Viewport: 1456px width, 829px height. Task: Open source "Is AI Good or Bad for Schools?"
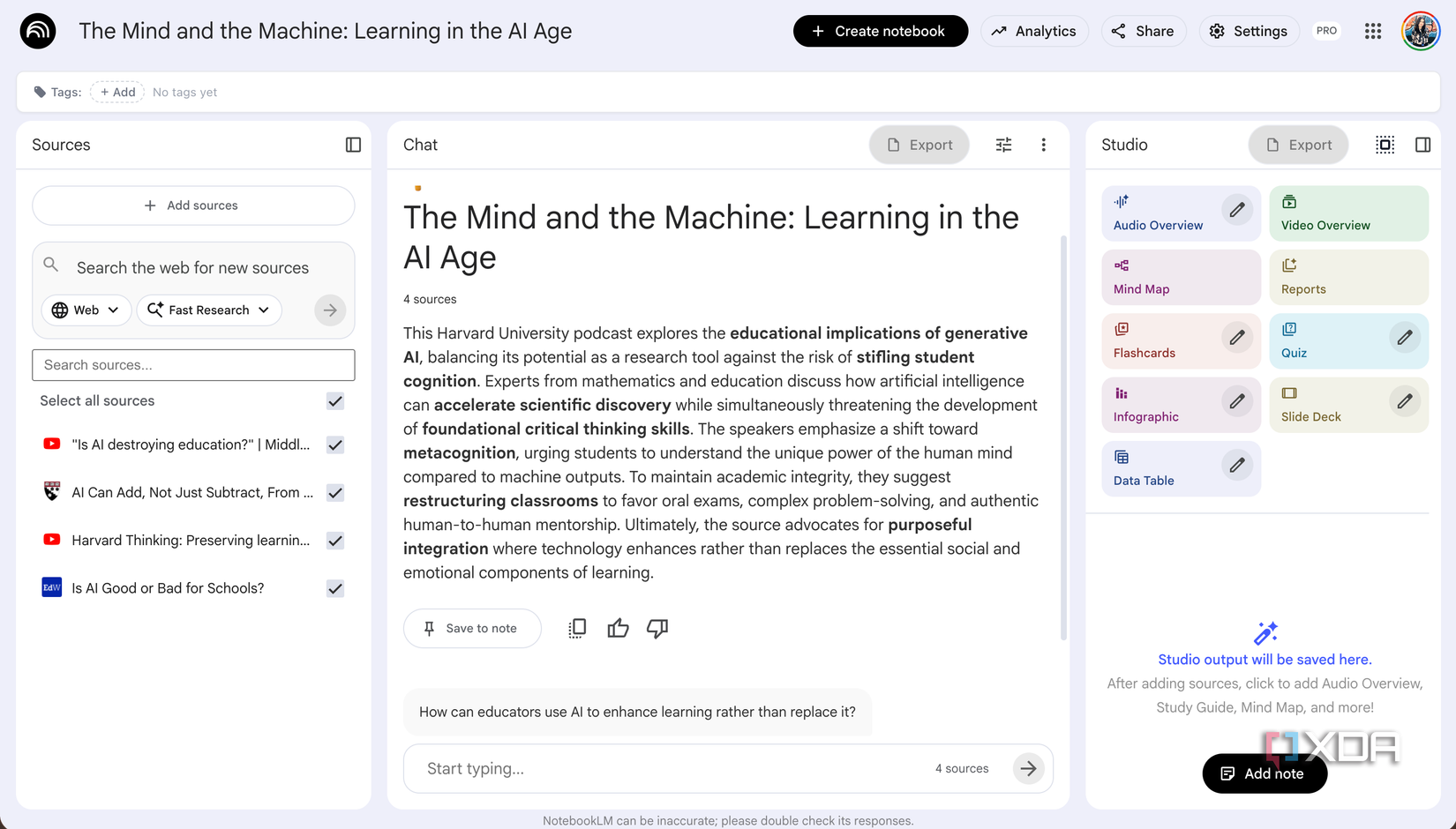168,588
